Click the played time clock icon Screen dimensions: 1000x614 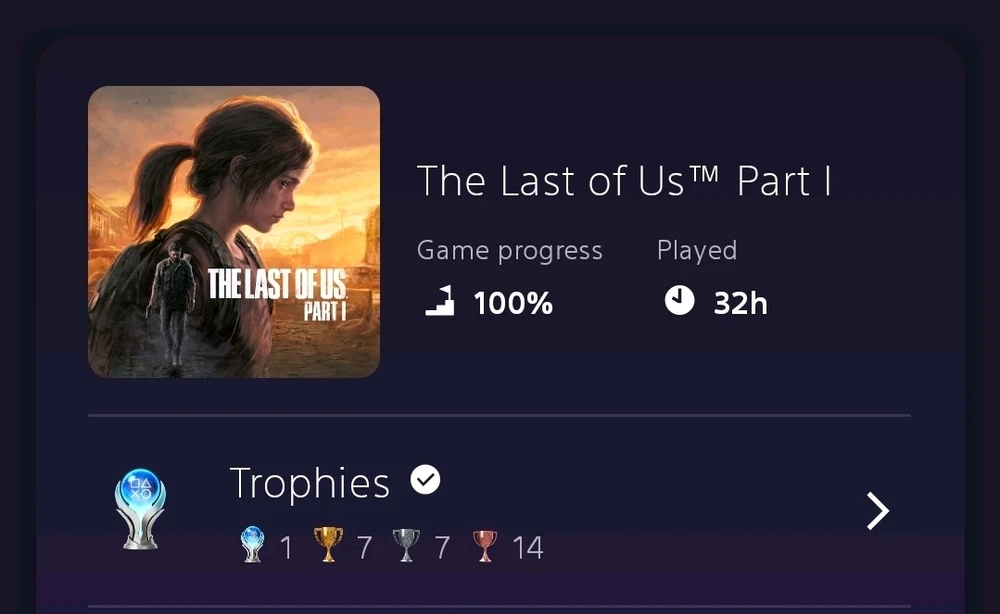click(679, 300)
